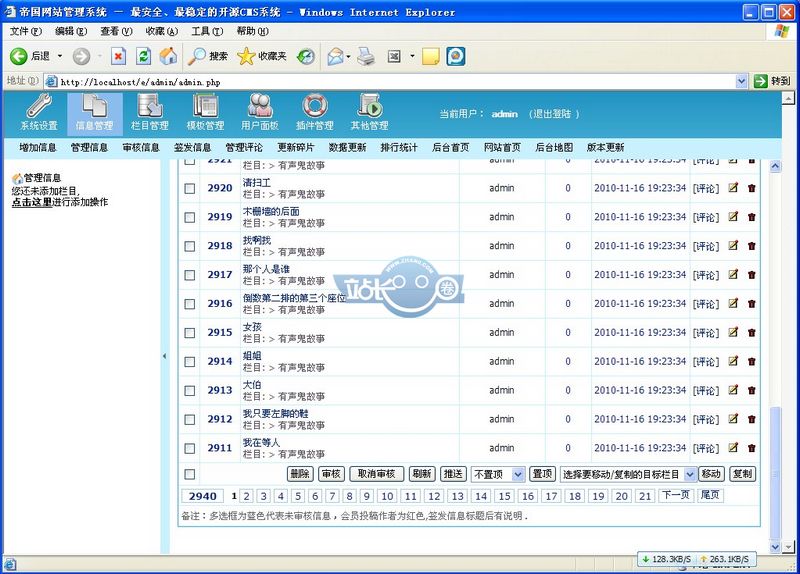This screenshot has height=574, width=800.
Task: Open the 不置顶 dropdown
Action: click(497, 474)
